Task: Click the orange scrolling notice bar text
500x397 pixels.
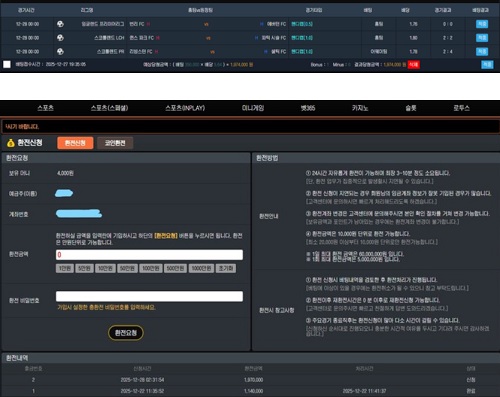Action: tap(22, 127)
